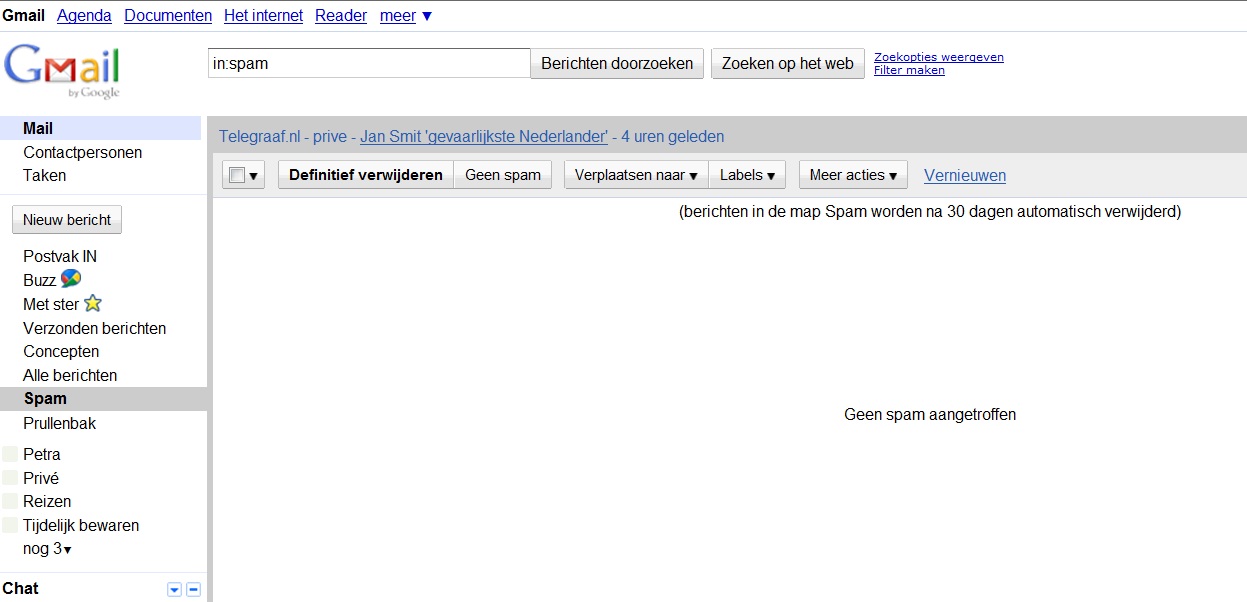Image resolution: width=1247 pixels, height=602 pixels.
Task: Open Agenda from the top bar
Action: tap(84, 16)
